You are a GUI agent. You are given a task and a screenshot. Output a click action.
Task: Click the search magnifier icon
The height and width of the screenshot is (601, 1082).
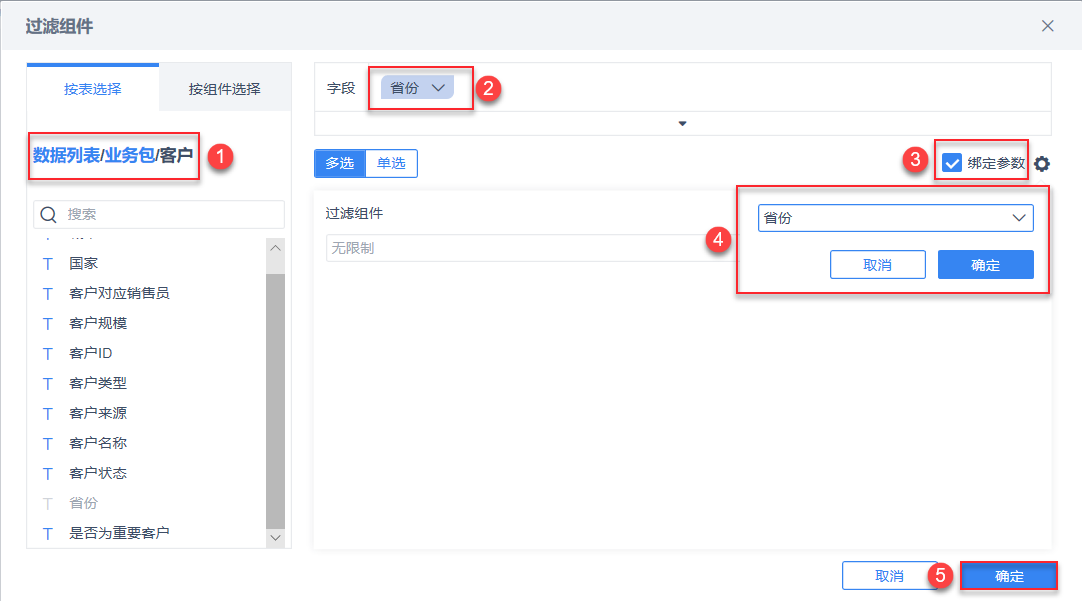pyautogui.click(x=48, y=214)
